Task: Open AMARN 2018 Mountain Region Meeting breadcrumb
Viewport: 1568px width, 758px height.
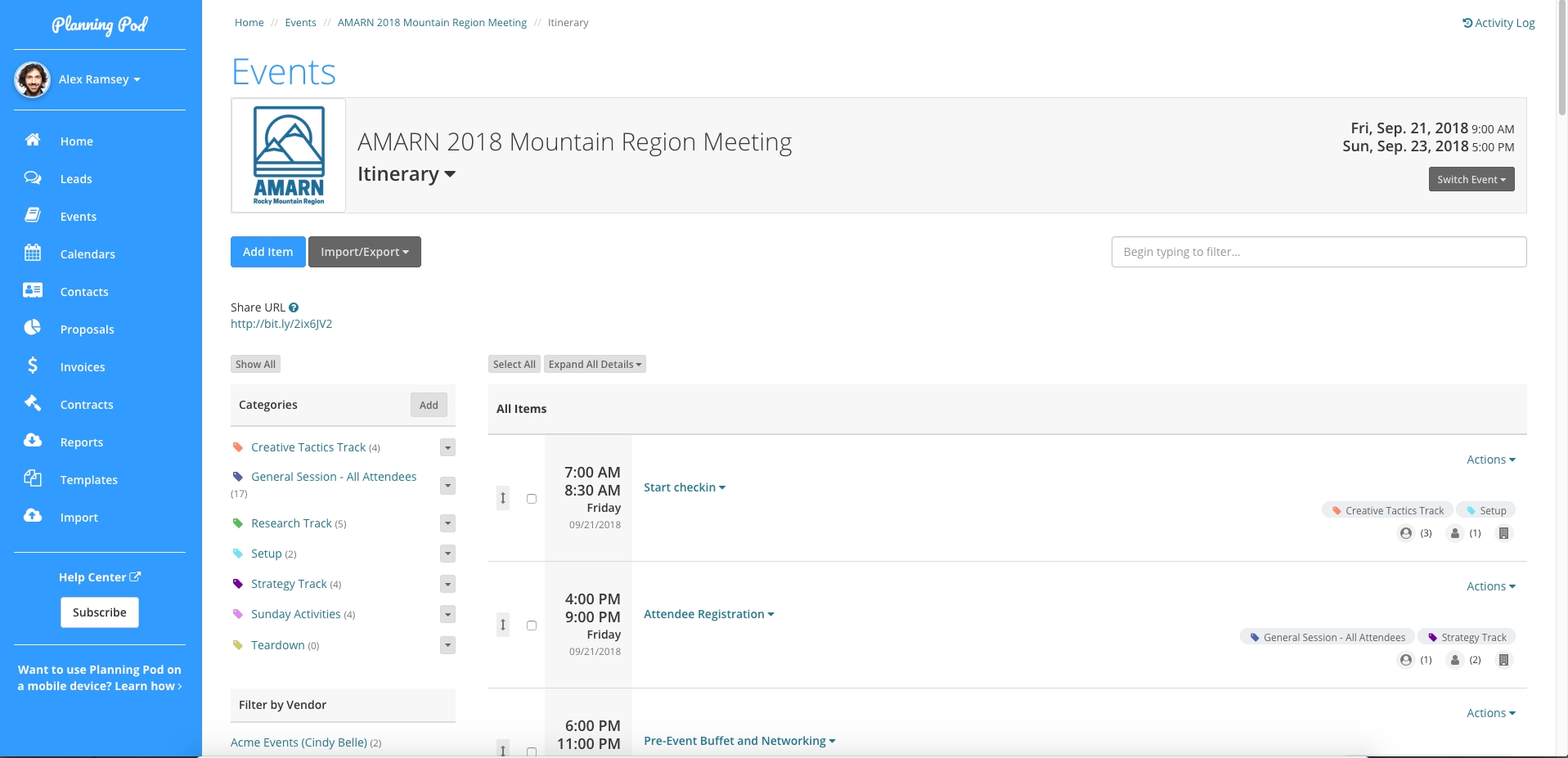Action: (x=432, y=23)
